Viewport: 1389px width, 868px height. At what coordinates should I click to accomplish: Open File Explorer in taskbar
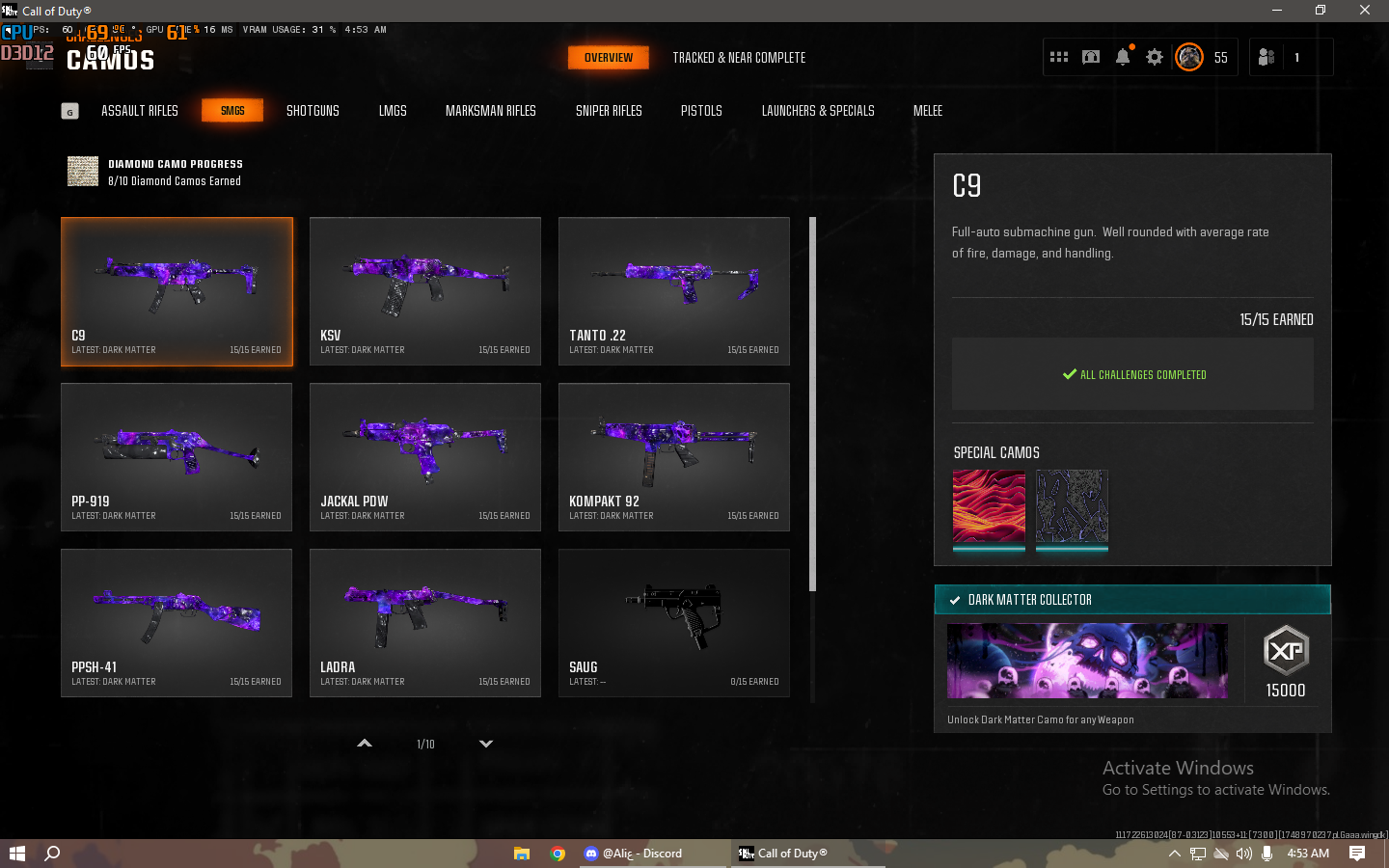[522, 854]
